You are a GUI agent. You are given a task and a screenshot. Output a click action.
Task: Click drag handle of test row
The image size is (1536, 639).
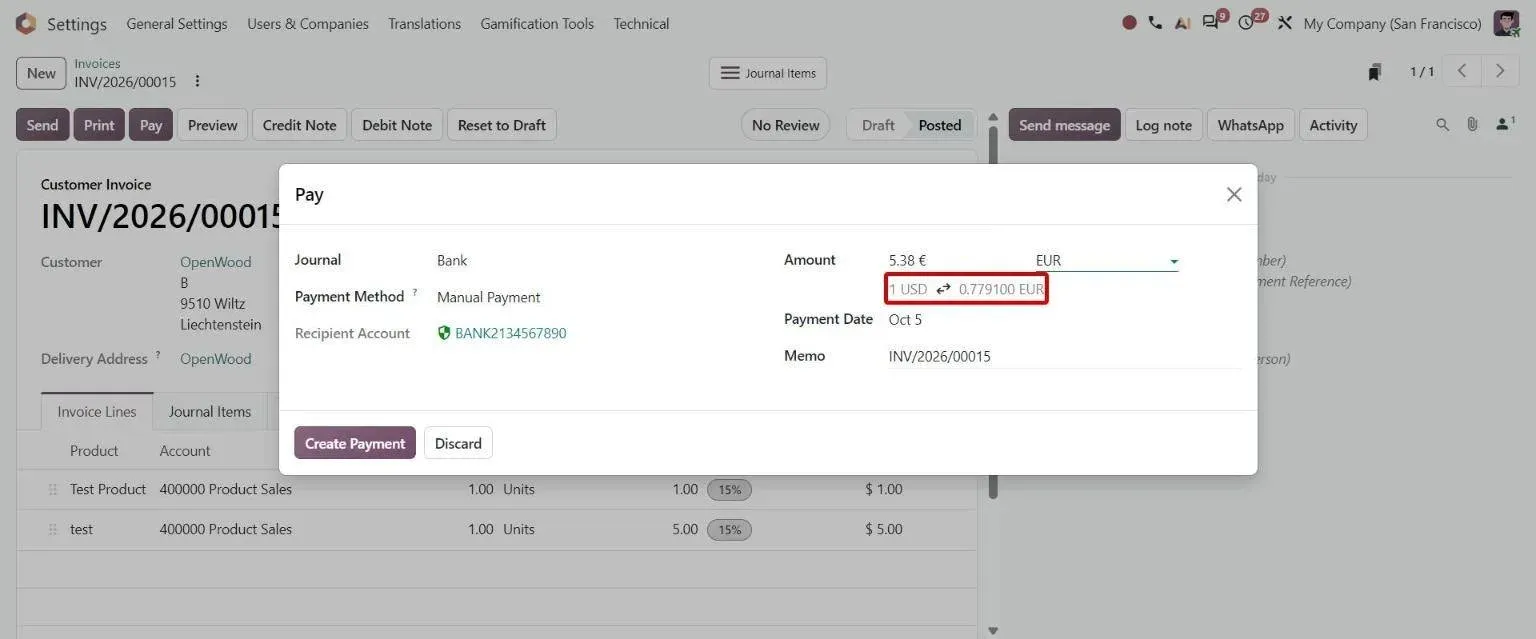tap(52, 529)
